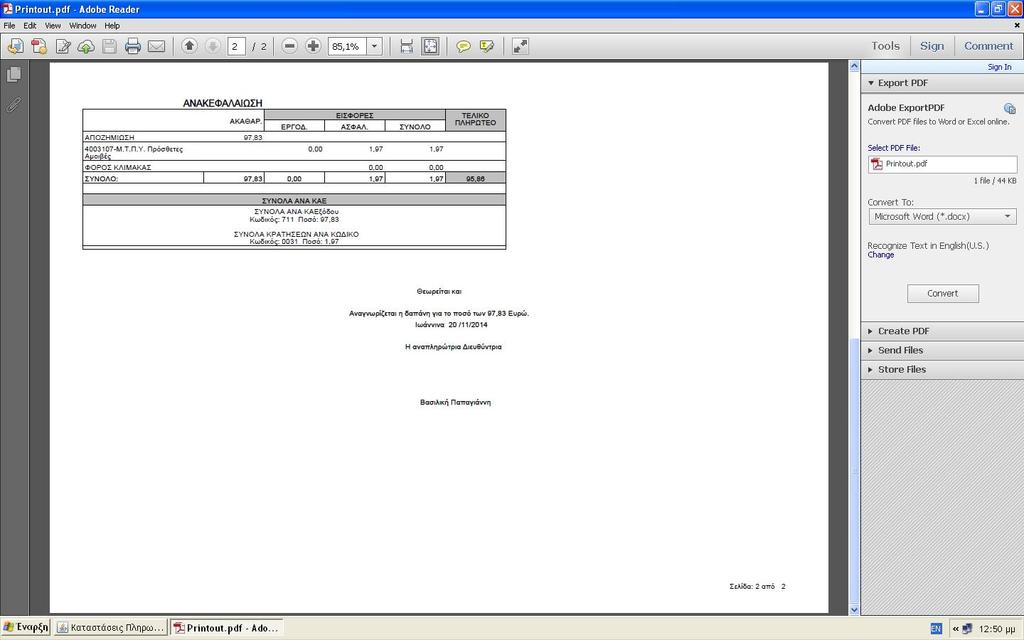Screen dimensions: 1024x640
Task: Click the Convert button
Action: click(942, 293)
